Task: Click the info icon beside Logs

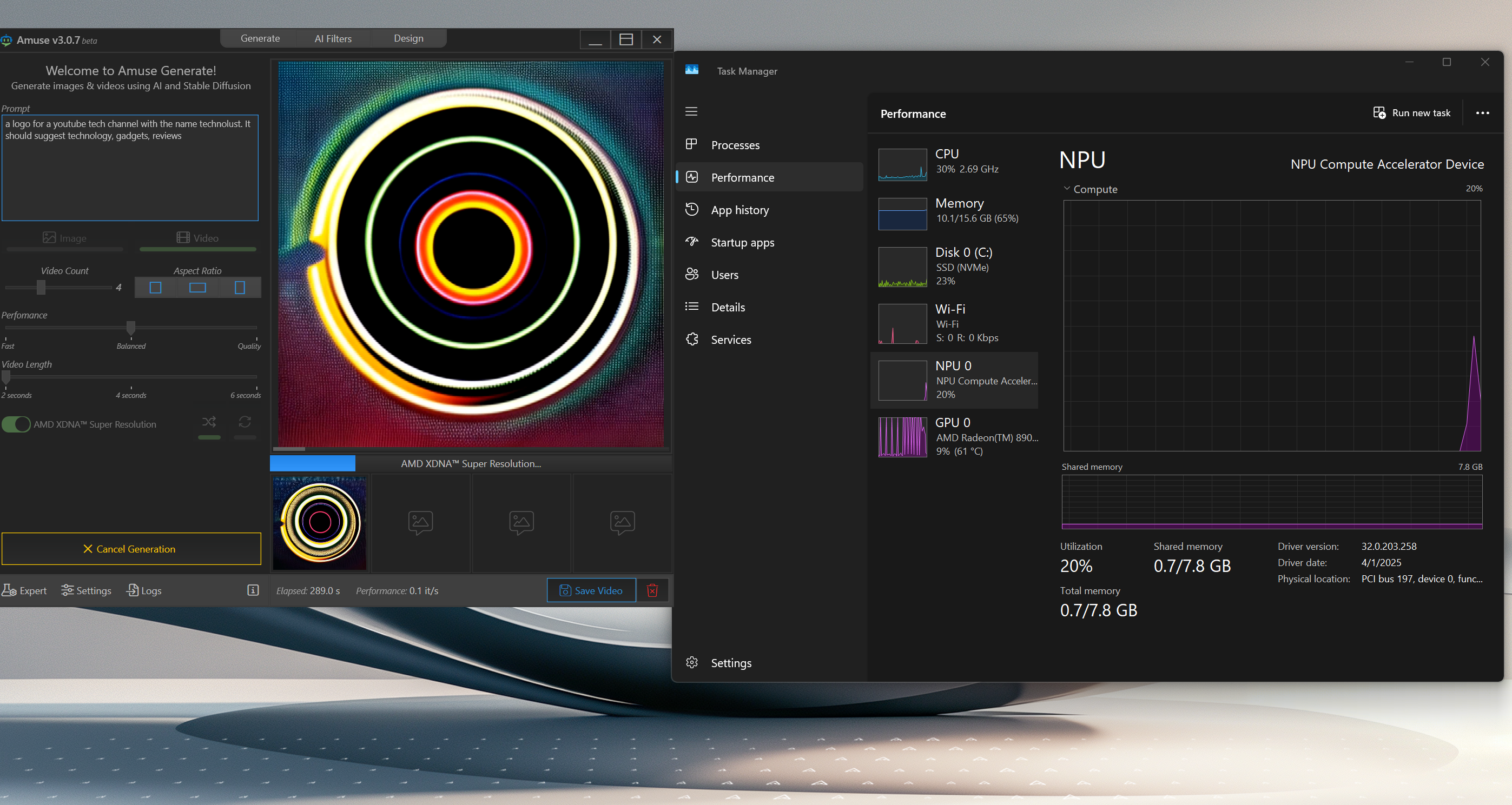Action: pos(253,590)
